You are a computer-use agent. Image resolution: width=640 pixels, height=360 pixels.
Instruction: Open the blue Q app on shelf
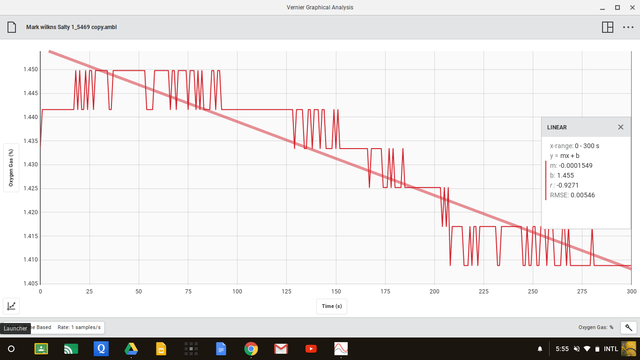tap(101, 349)
